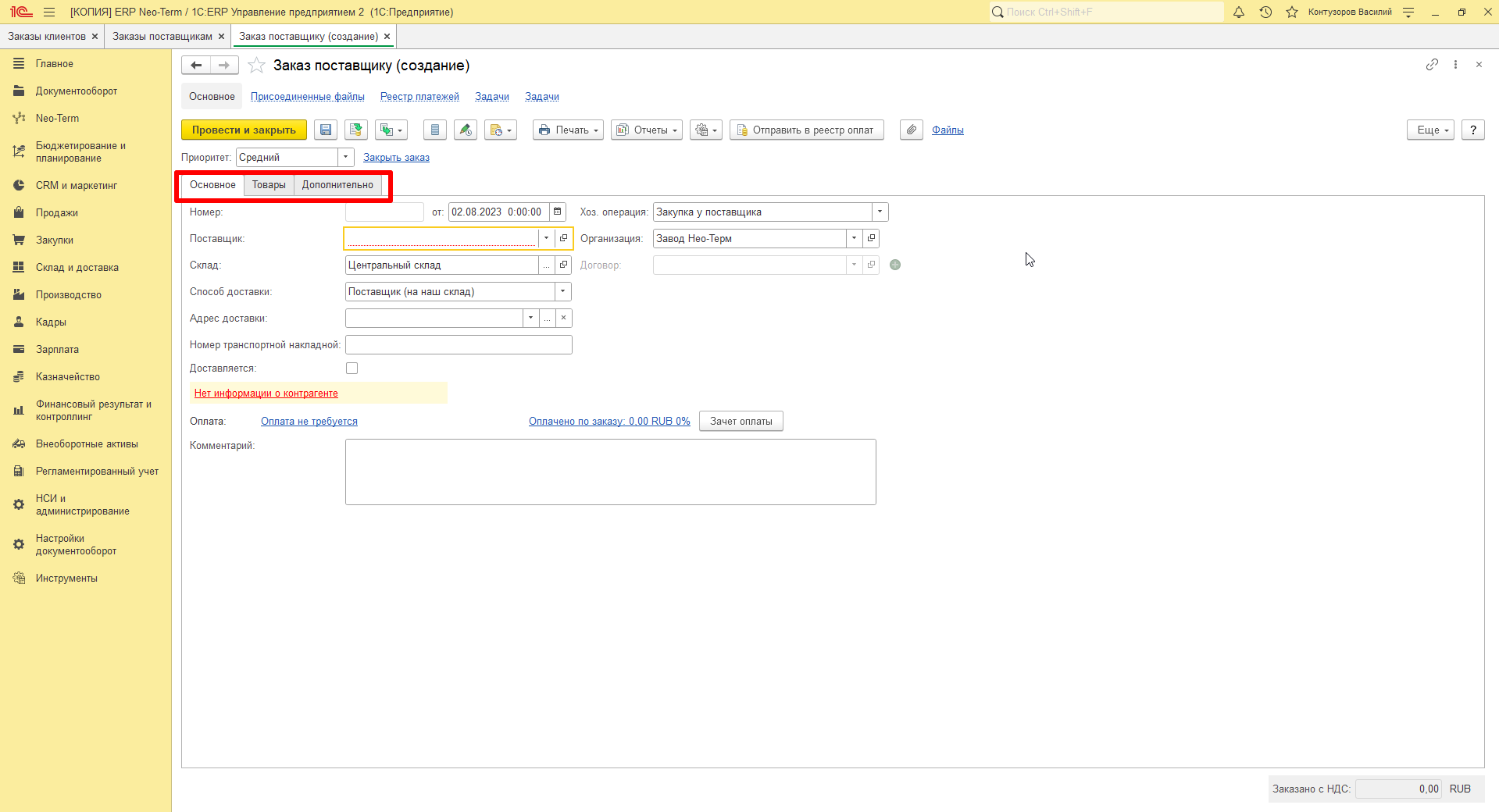
Task: Click the Post document icon next to Save
Action: pos(356,130)
